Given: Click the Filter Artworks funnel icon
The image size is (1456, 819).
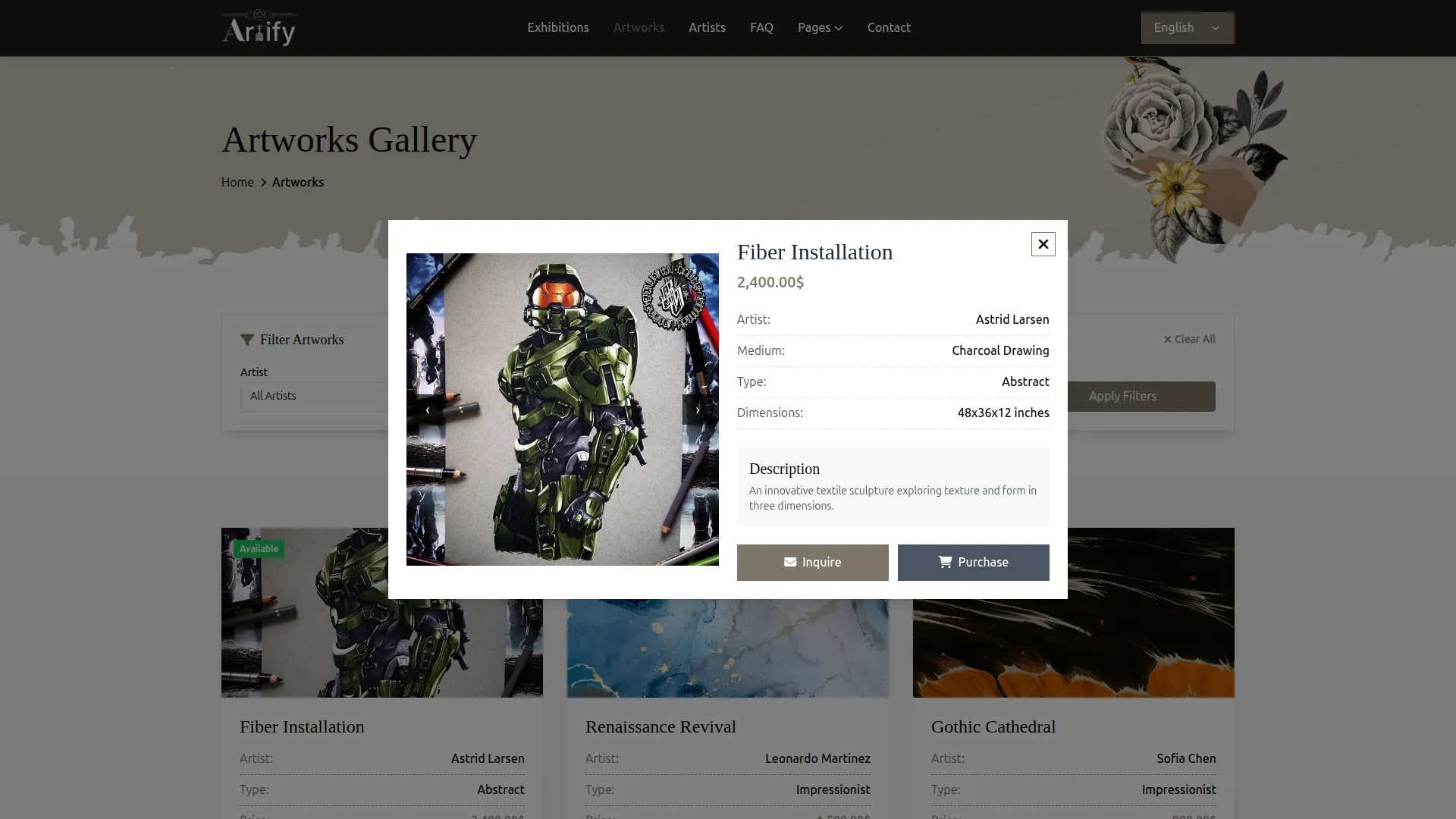Looking at the screenshot, I should tap(247, 340).
